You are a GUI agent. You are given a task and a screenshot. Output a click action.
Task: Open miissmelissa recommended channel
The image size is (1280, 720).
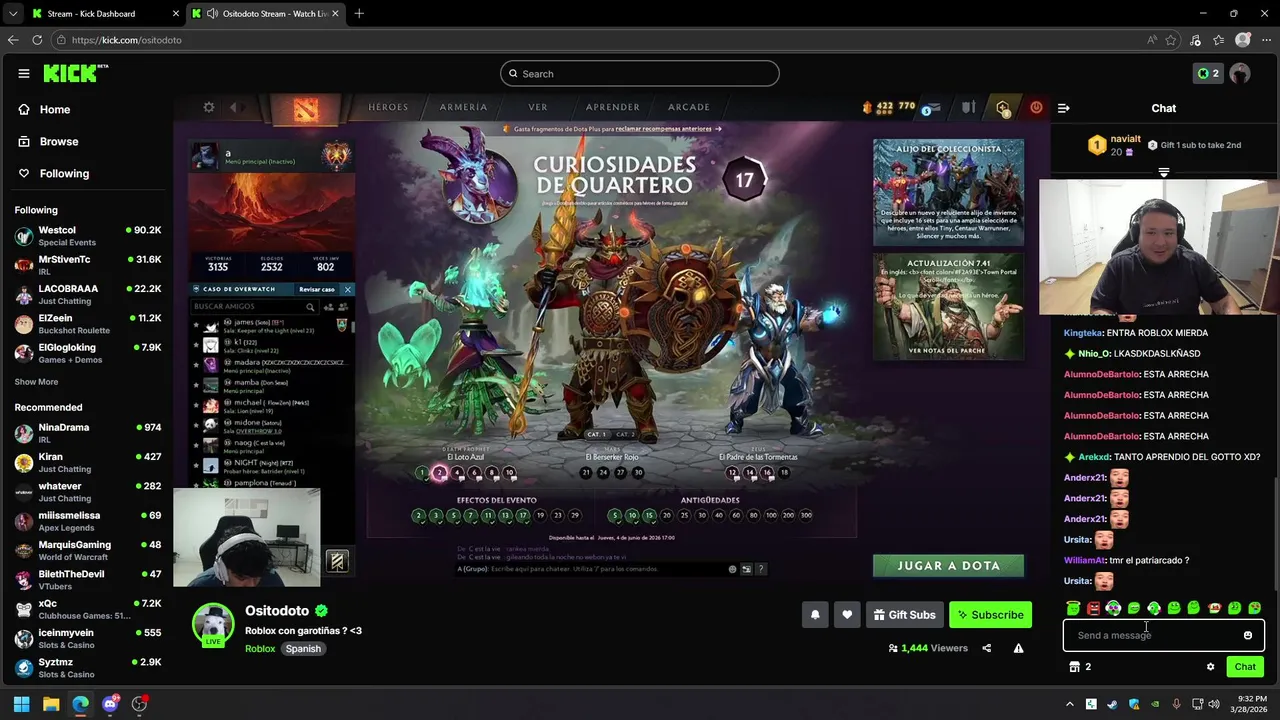click(x=87, y=521)
